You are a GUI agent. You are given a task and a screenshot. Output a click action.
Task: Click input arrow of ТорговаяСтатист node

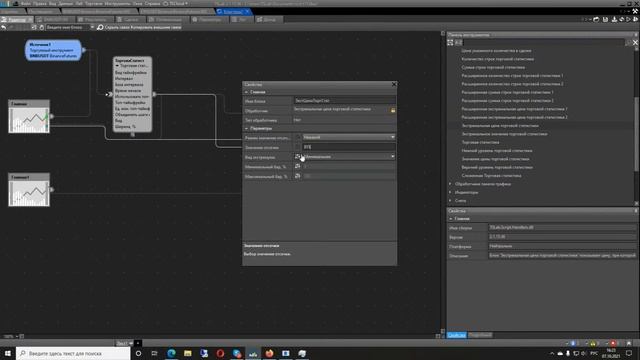[x=109, y=94]
